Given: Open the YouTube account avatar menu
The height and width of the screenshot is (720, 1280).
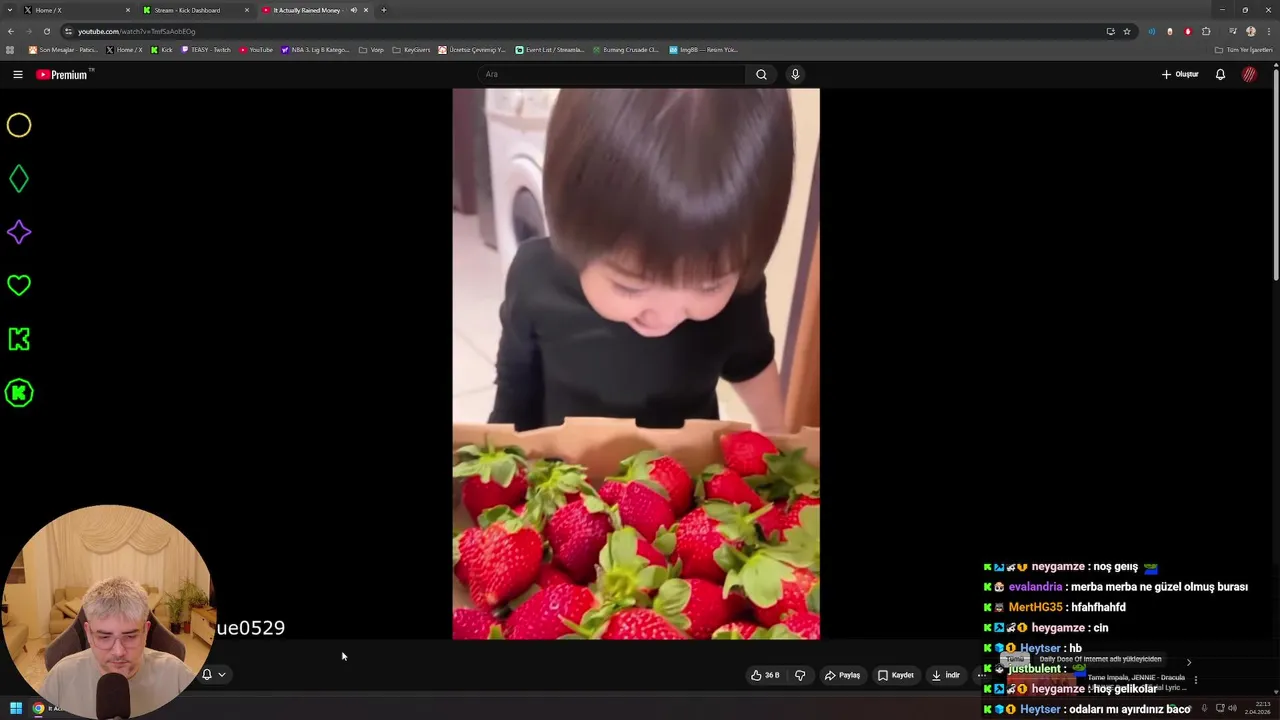Looking at the screenshot, I should (1249, 74).
